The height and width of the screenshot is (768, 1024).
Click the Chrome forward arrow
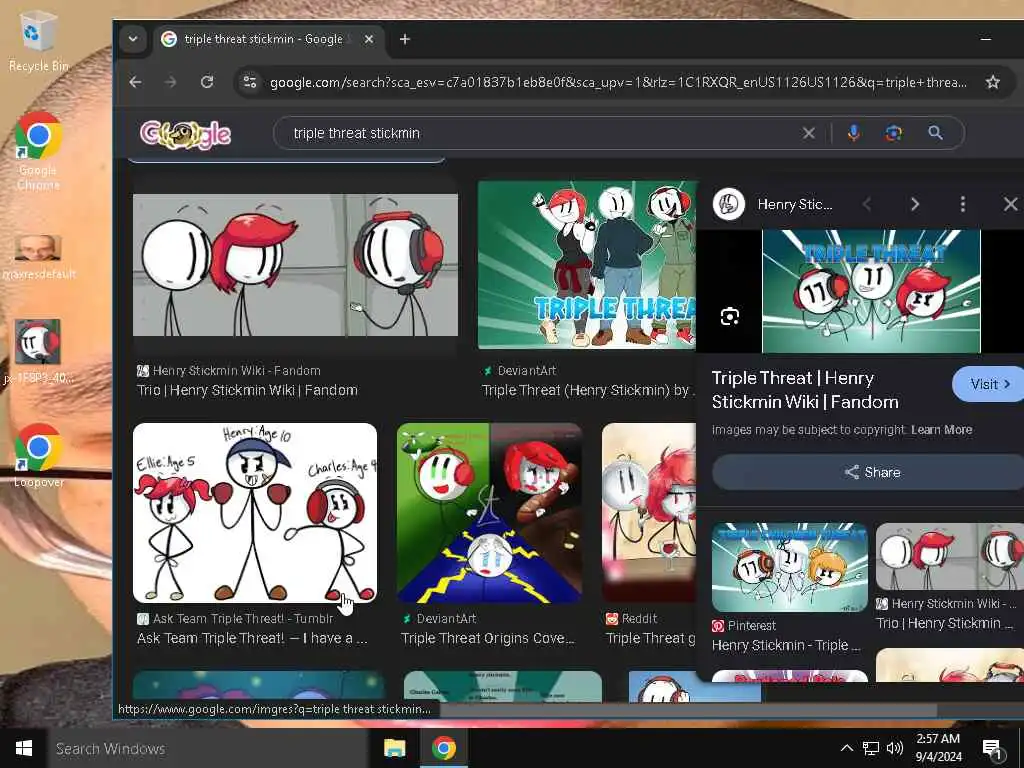[x=170, y=82]
